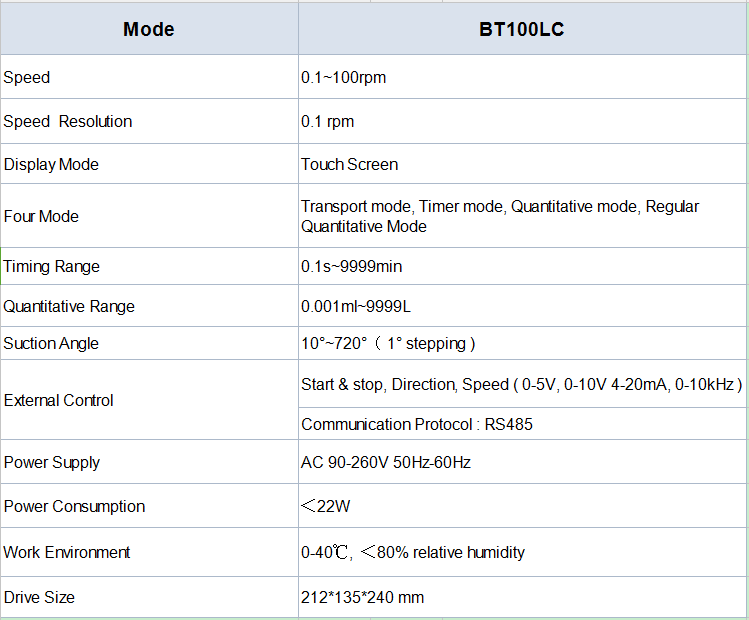The width and height of the screenshot is (749, 620).
Task: Click the "External Control" label cell
Action: point(59,400)
